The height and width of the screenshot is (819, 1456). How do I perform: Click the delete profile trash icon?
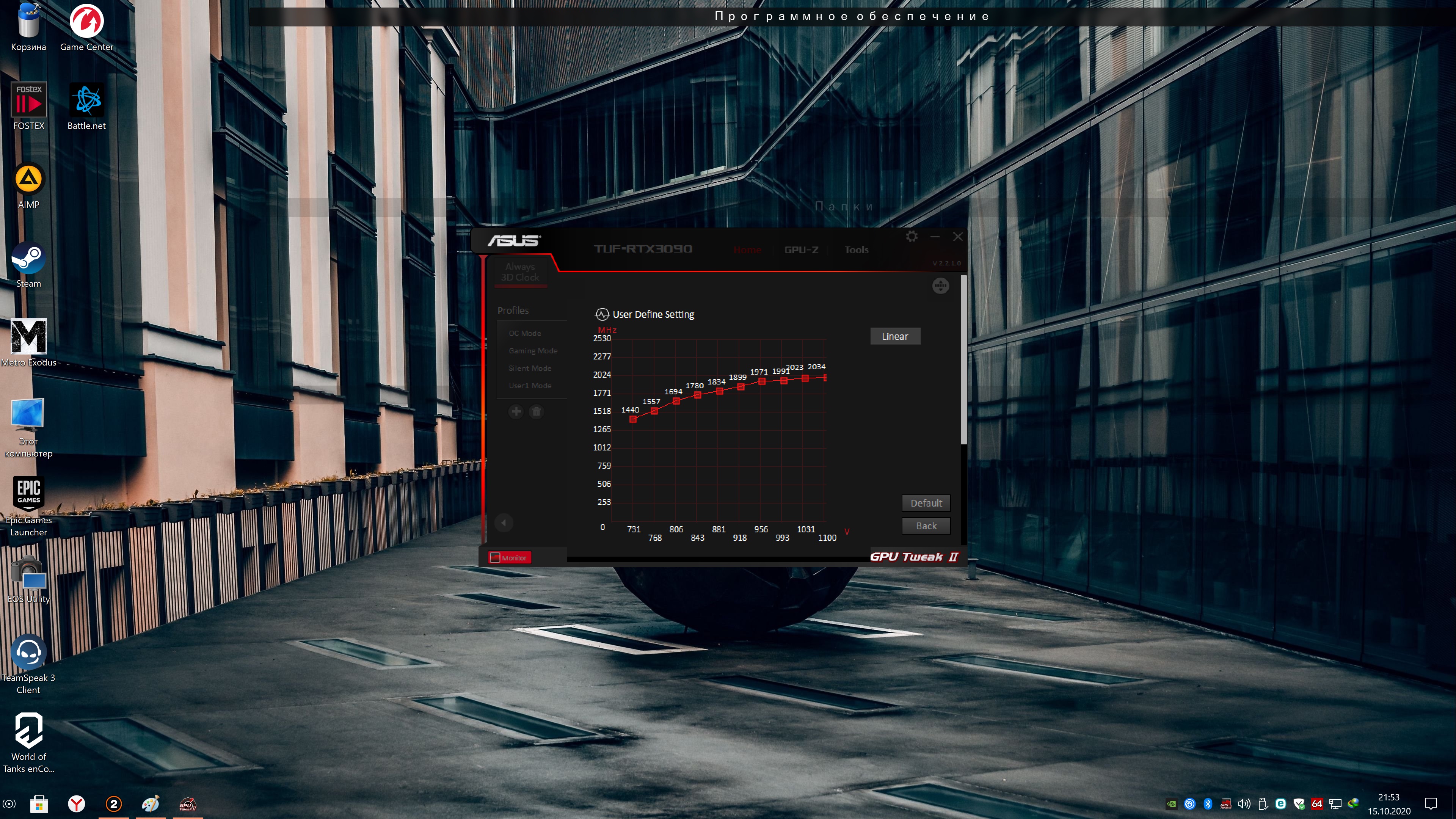pyautogui.click(x=537, y=411)
